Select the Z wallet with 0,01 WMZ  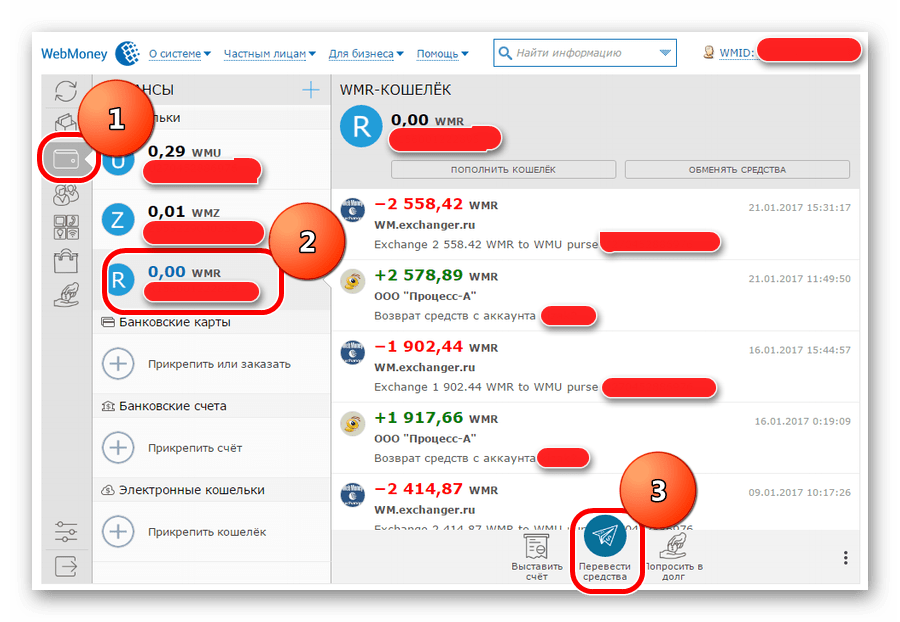coord(211,220)
